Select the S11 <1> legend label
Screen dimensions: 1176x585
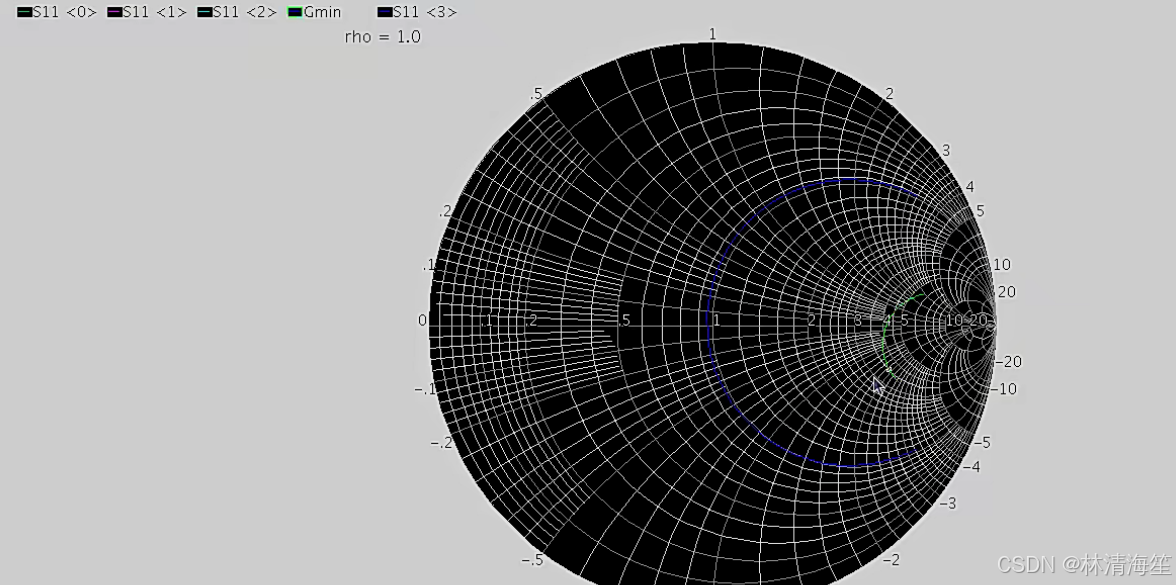coord(155,12)
